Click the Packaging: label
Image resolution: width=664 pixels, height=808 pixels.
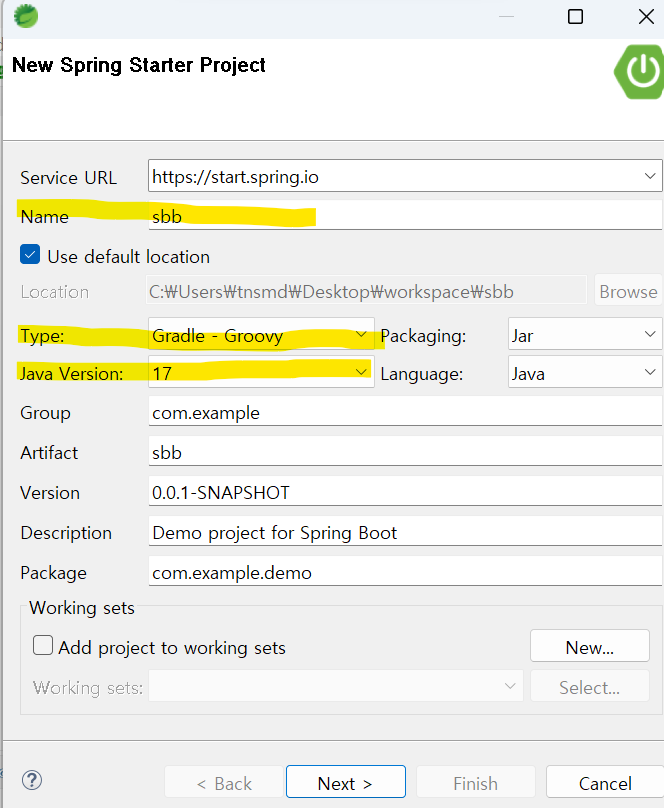click(x=423, y=336)
